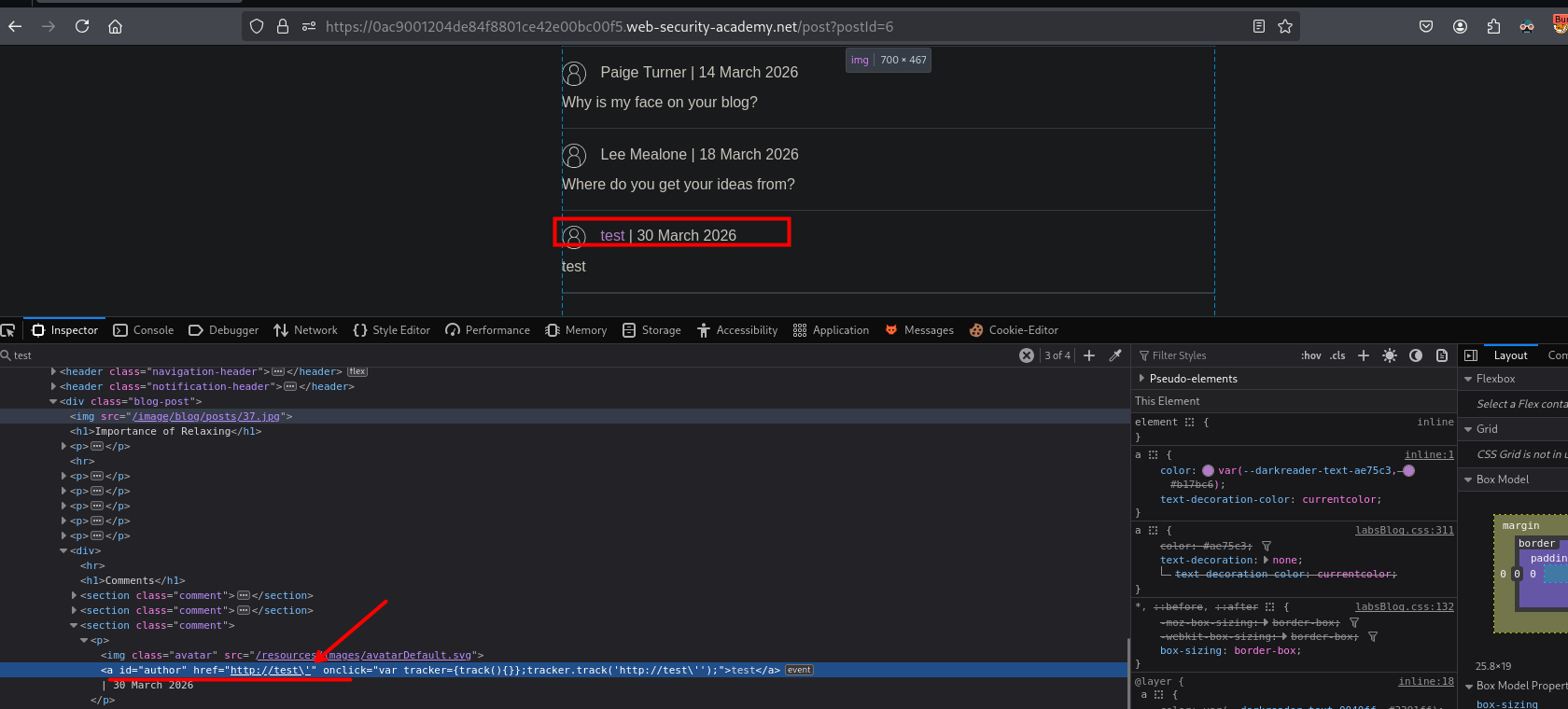Click the Filter Styles input field
1568x709 pixels.
1213,355
